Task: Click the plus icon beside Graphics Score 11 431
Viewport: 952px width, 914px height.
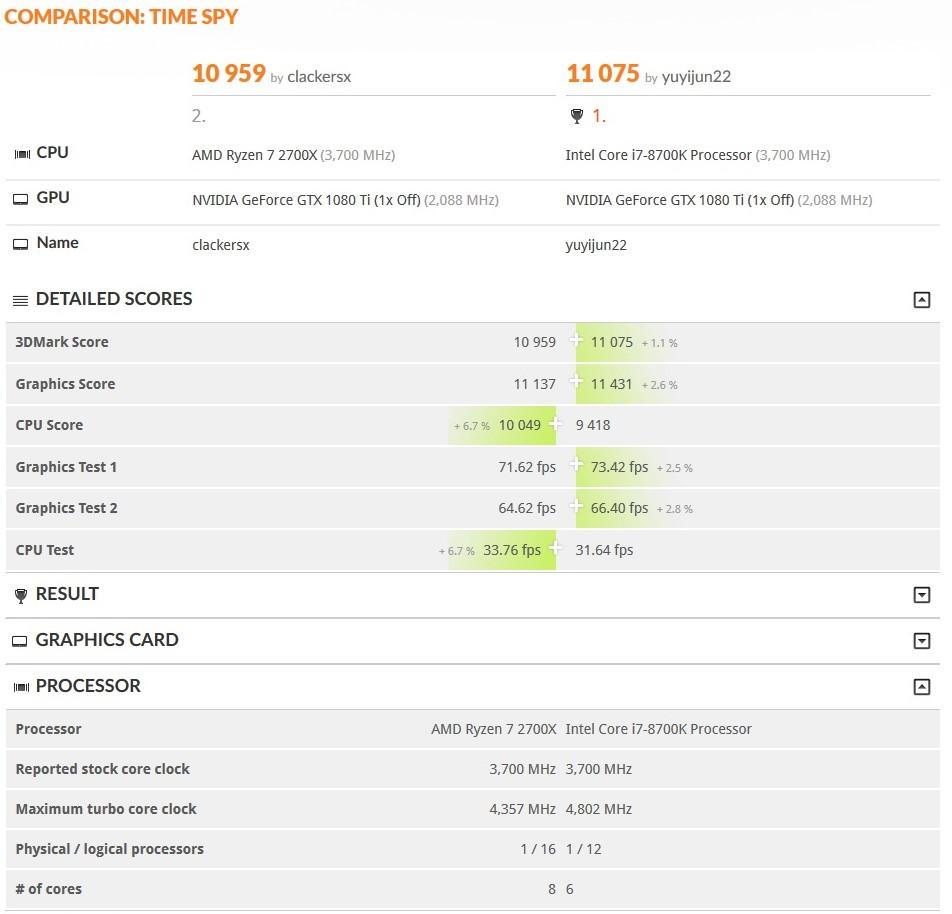Action: (576, 383)
